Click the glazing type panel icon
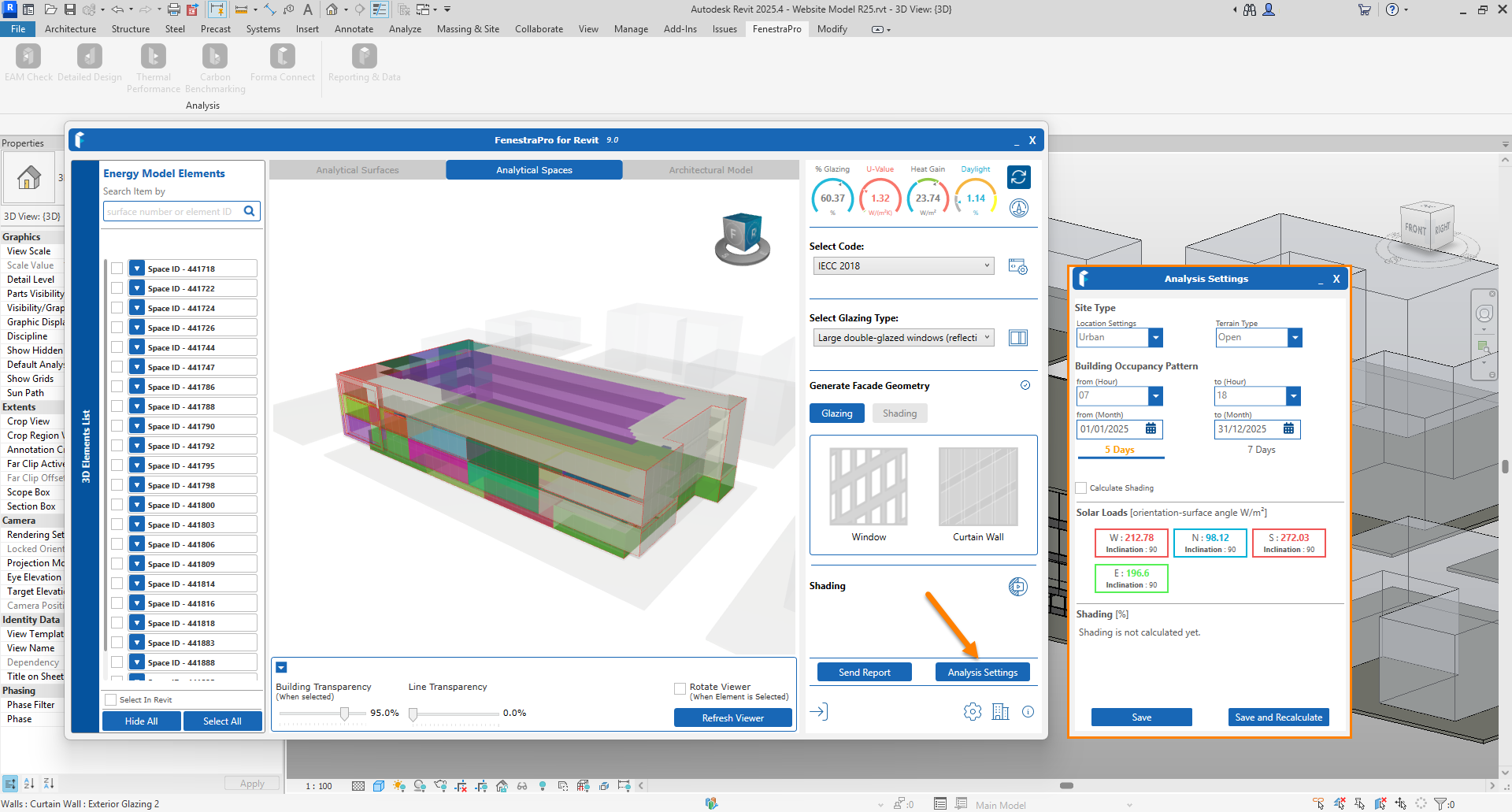Image resolution: width=1512 pixels, height=812 pixels. coord(1018,338)
